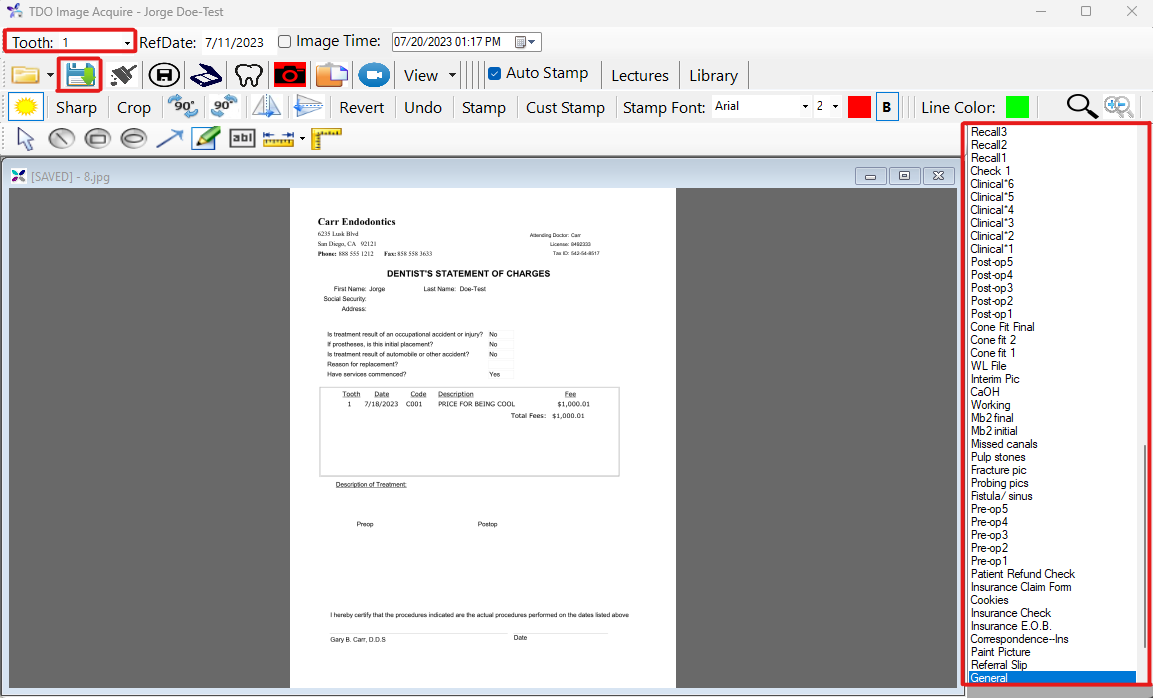Open the Library tab
The height and width of the screenshot is (698, 1153).
coord(713,75)
